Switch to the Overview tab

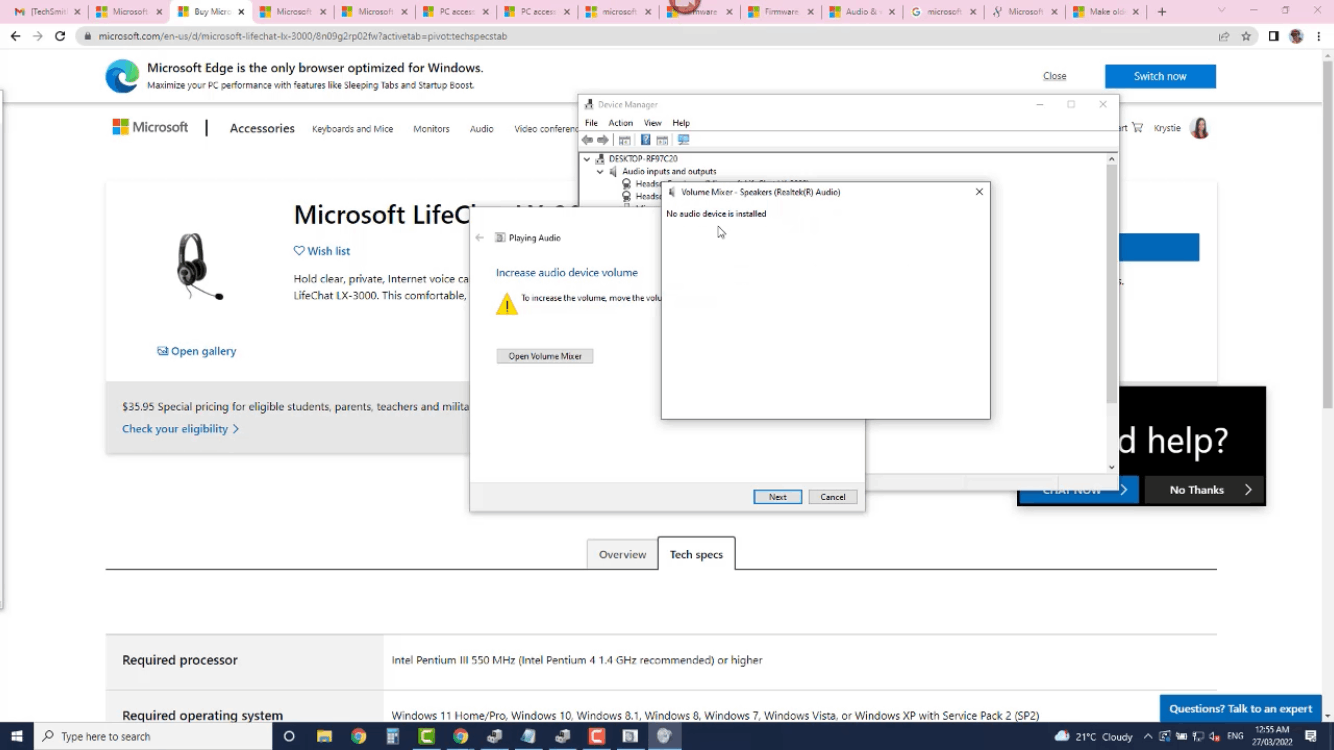coord(622,554)
